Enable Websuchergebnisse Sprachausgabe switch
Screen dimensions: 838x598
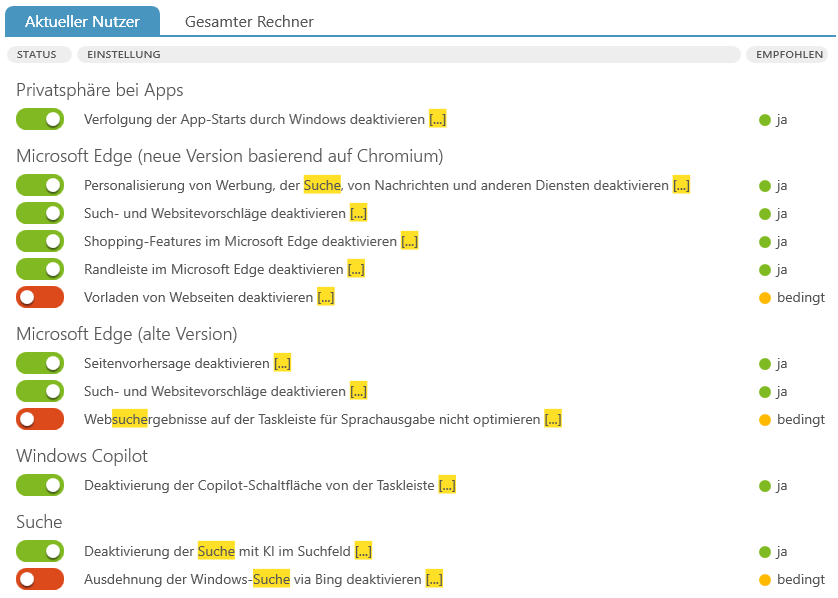[x=40, y=419]
